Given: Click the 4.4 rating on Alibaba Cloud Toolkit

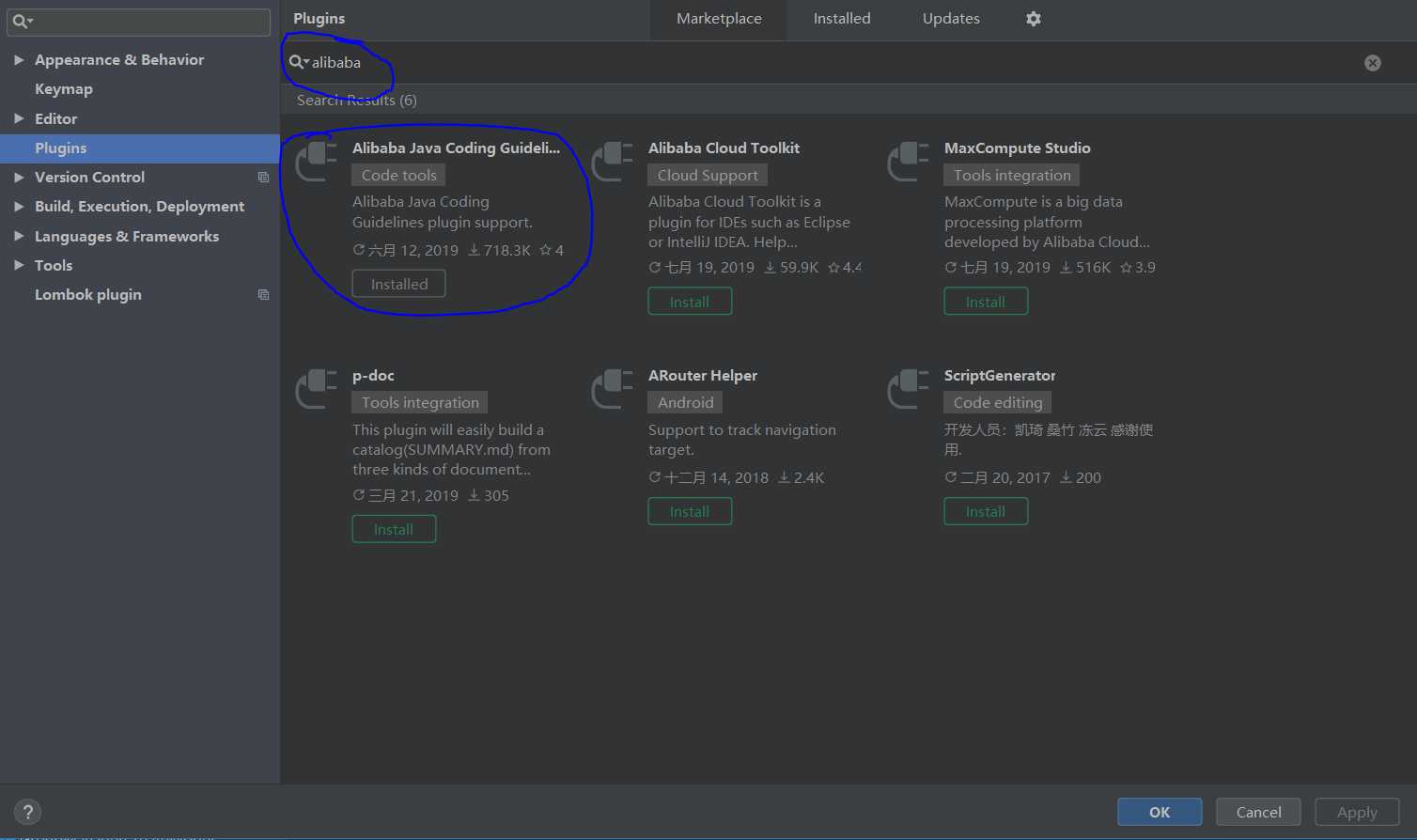Looking at the screenshot, I should (845, 267).
